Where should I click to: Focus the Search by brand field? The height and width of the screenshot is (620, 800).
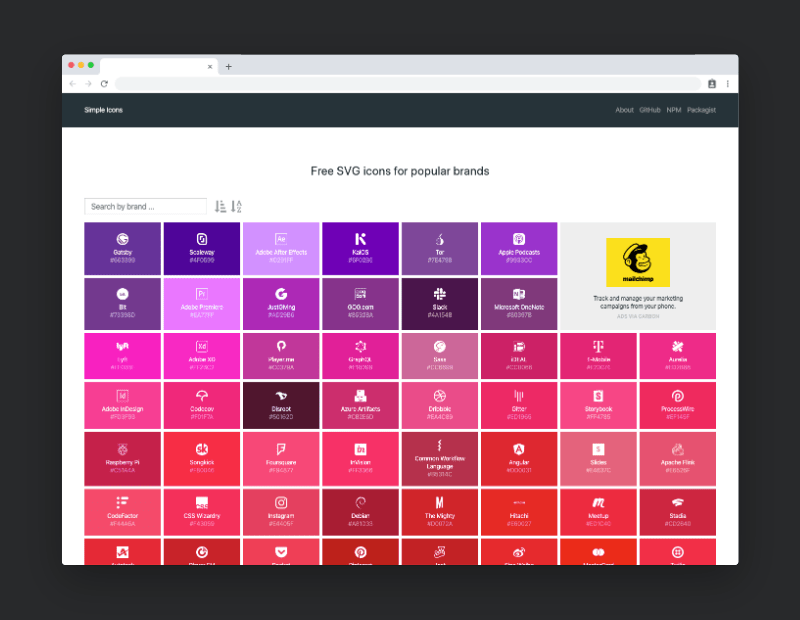[145, 207]
